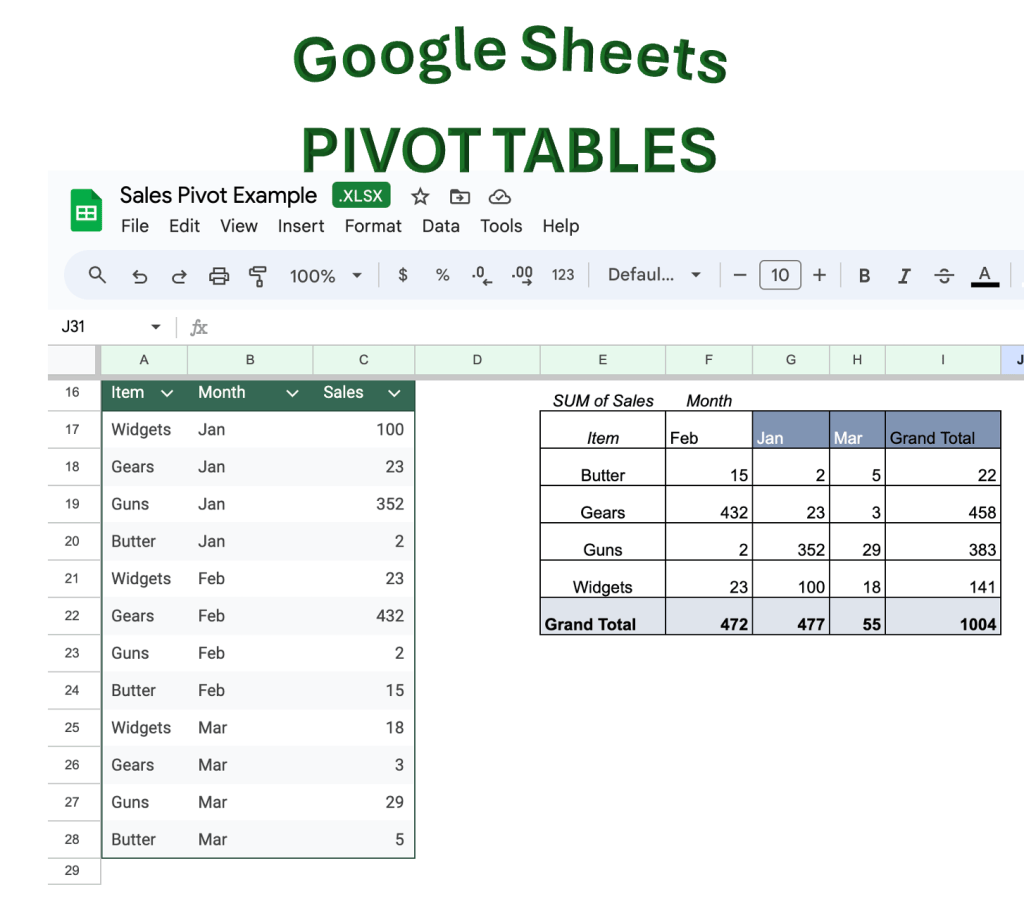Select the paint format tool

[x=258, y=276]
